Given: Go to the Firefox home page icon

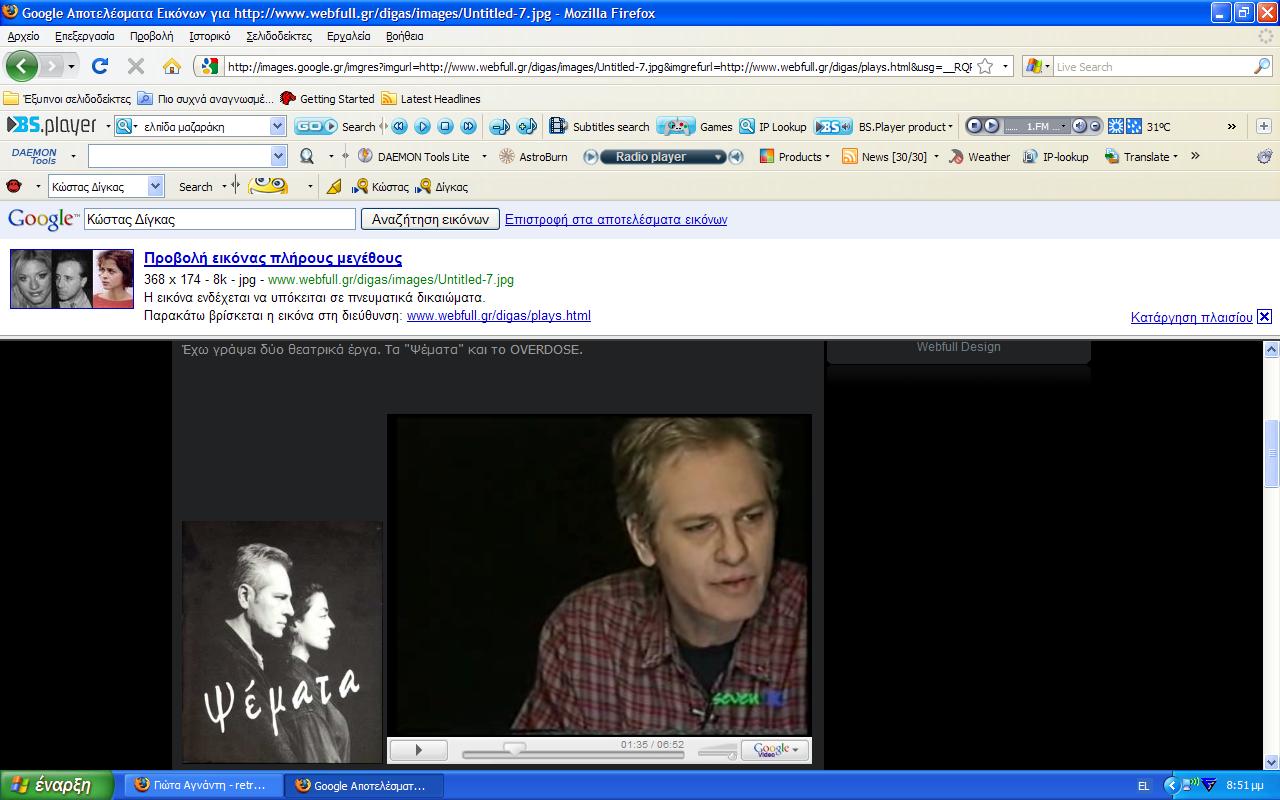Looking at the screenshot, I should 172,67.
